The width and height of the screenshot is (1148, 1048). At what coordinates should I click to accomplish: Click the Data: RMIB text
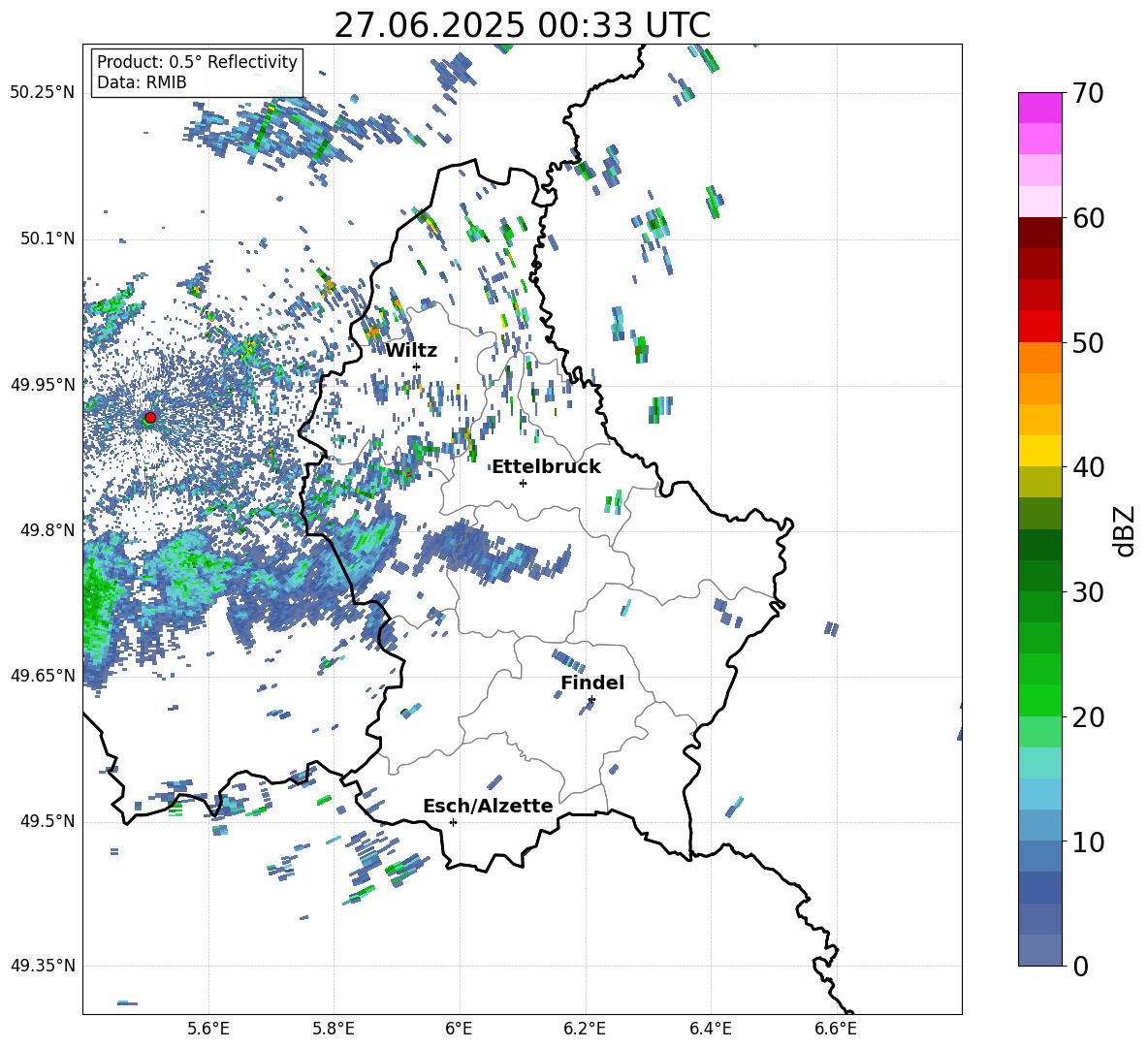[142, 82]
